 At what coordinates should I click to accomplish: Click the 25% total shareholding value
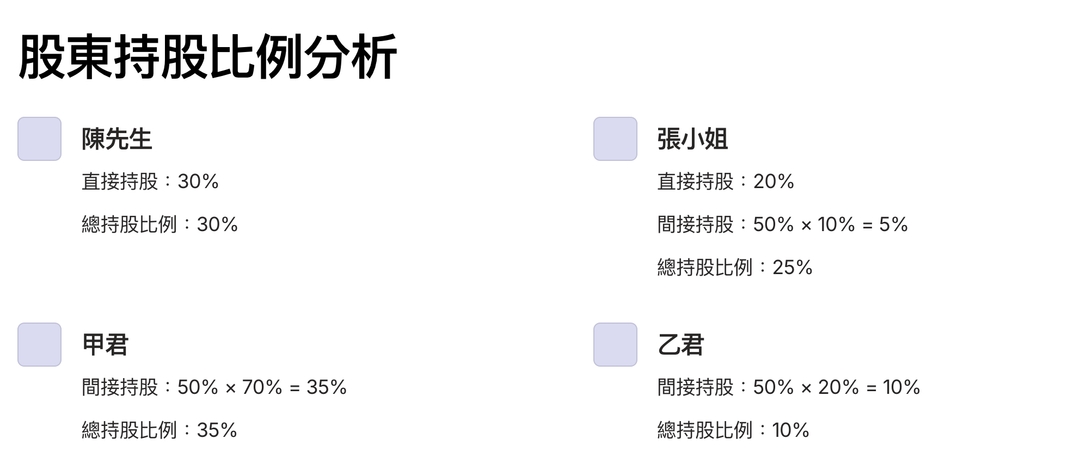coord(792,268)
